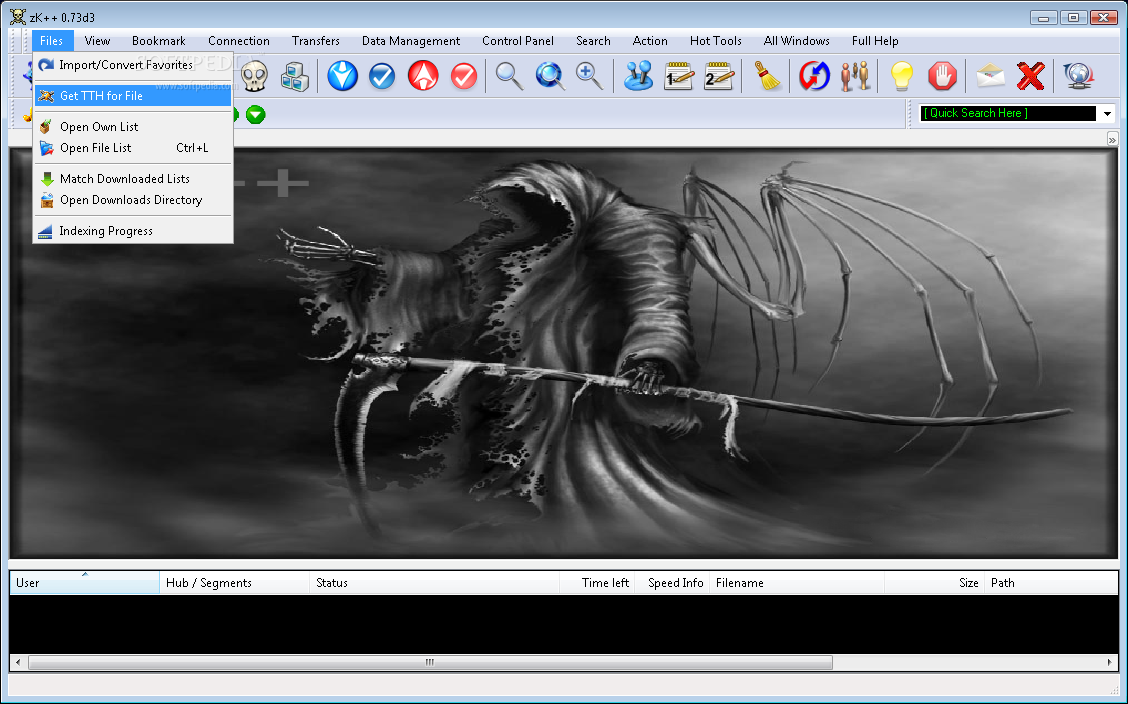Screen dimensions: 1128x704
Task: Open Search with the plain magnifier icon
Action: click(509, 76)
